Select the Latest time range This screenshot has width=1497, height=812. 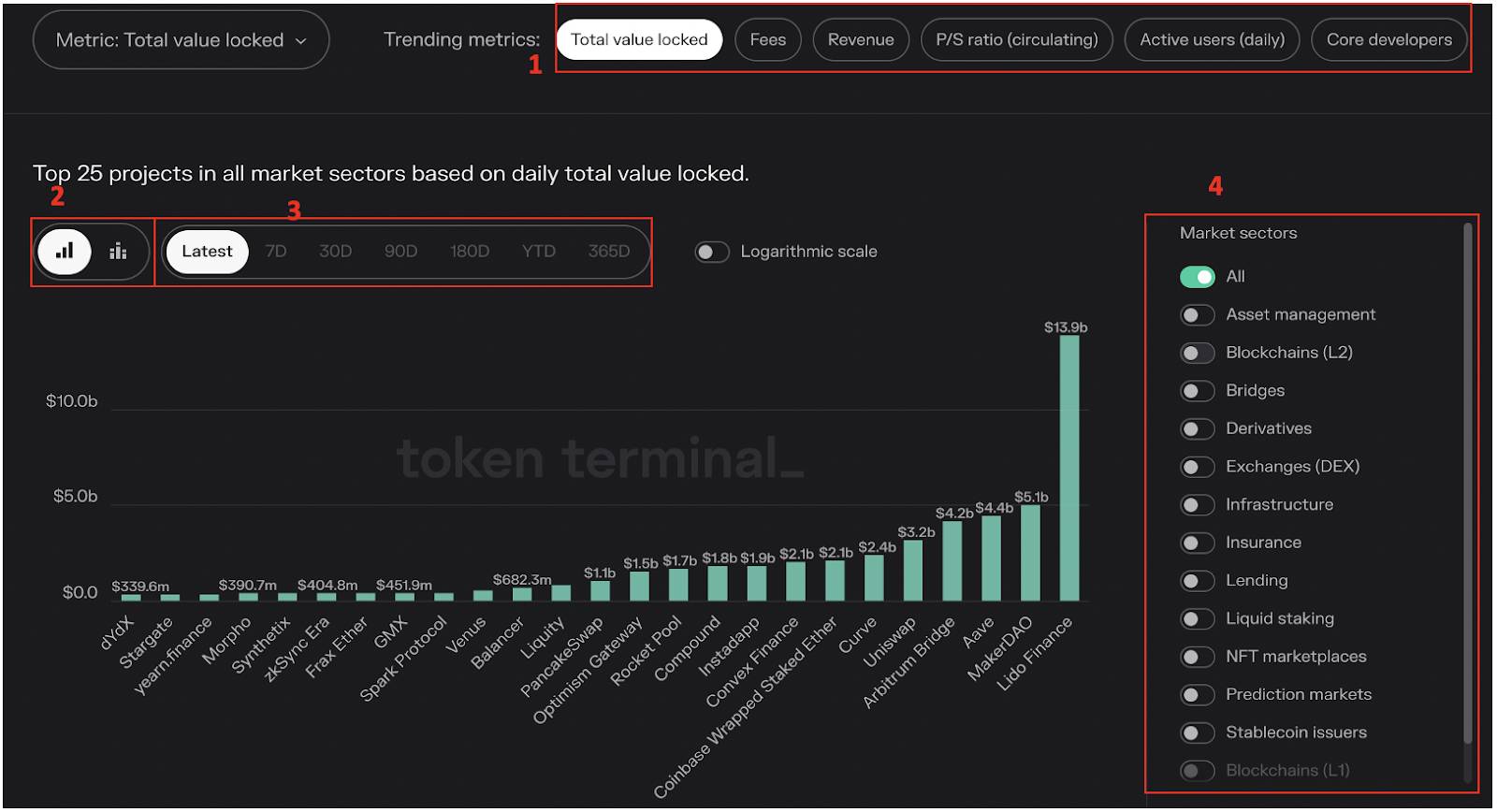click(207, 251)
